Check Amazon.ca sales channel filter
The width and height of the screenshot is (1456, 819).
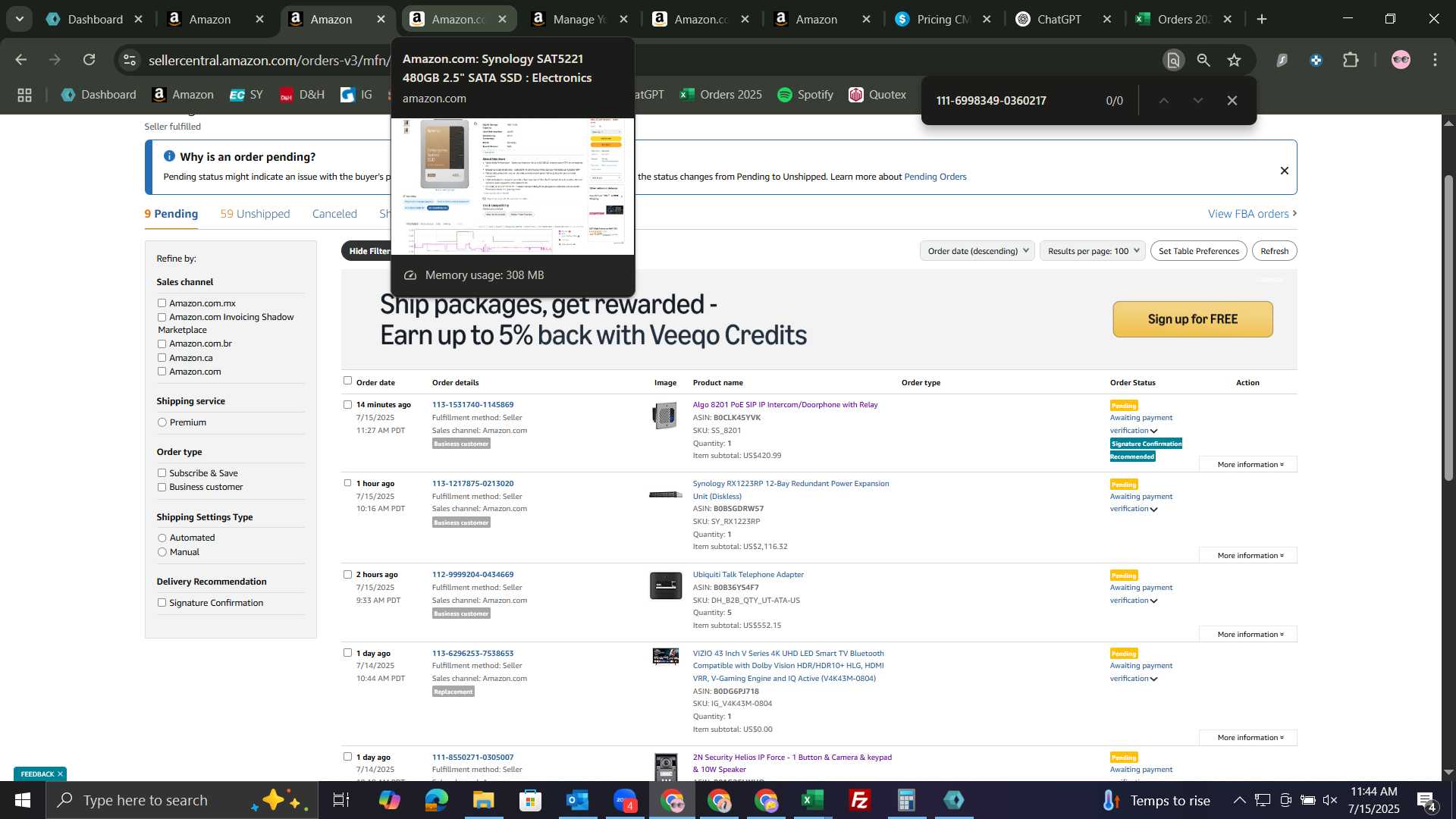coord(162,358)
